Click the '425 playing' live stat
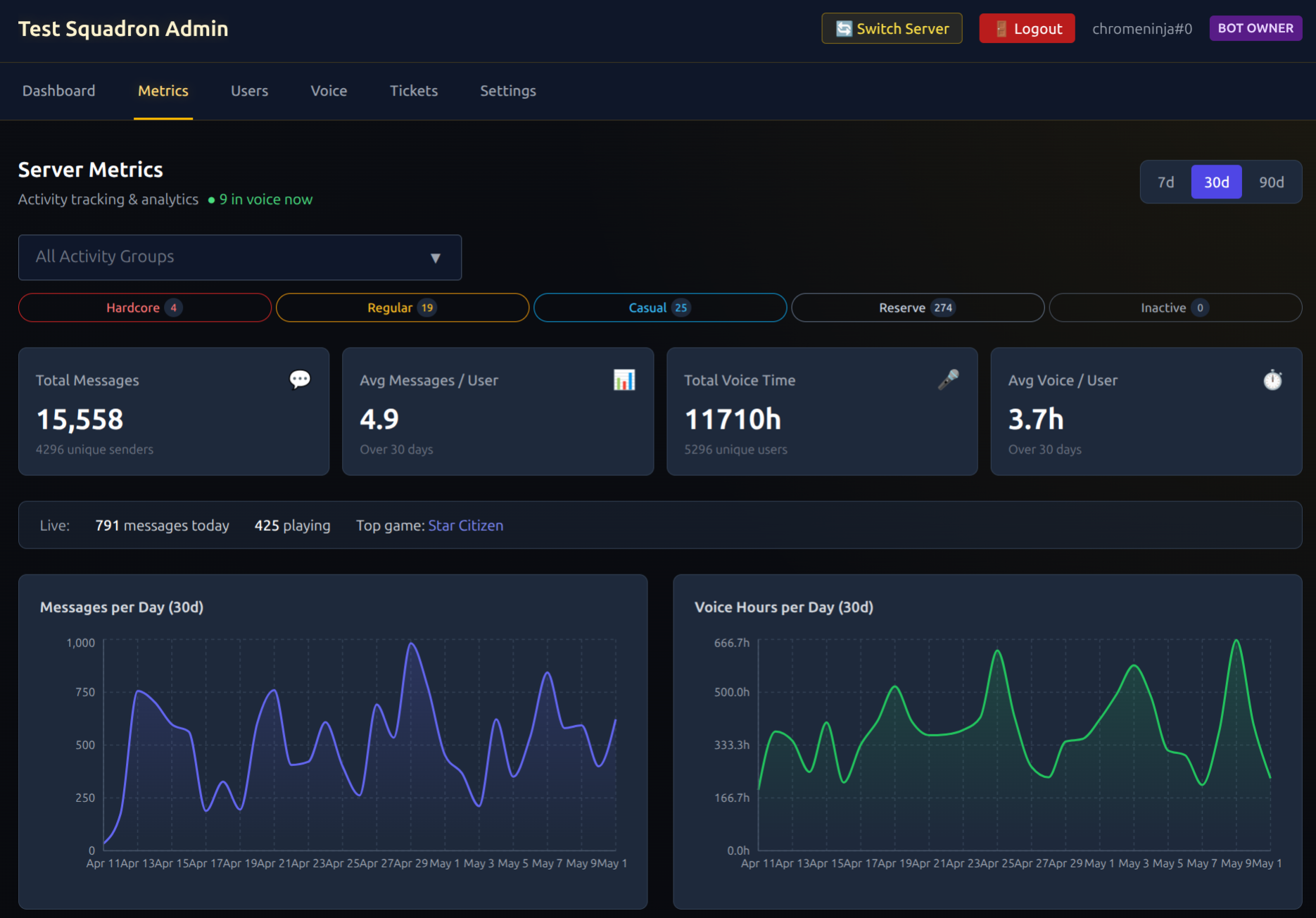1316x918 pixels. pos(292,525)
